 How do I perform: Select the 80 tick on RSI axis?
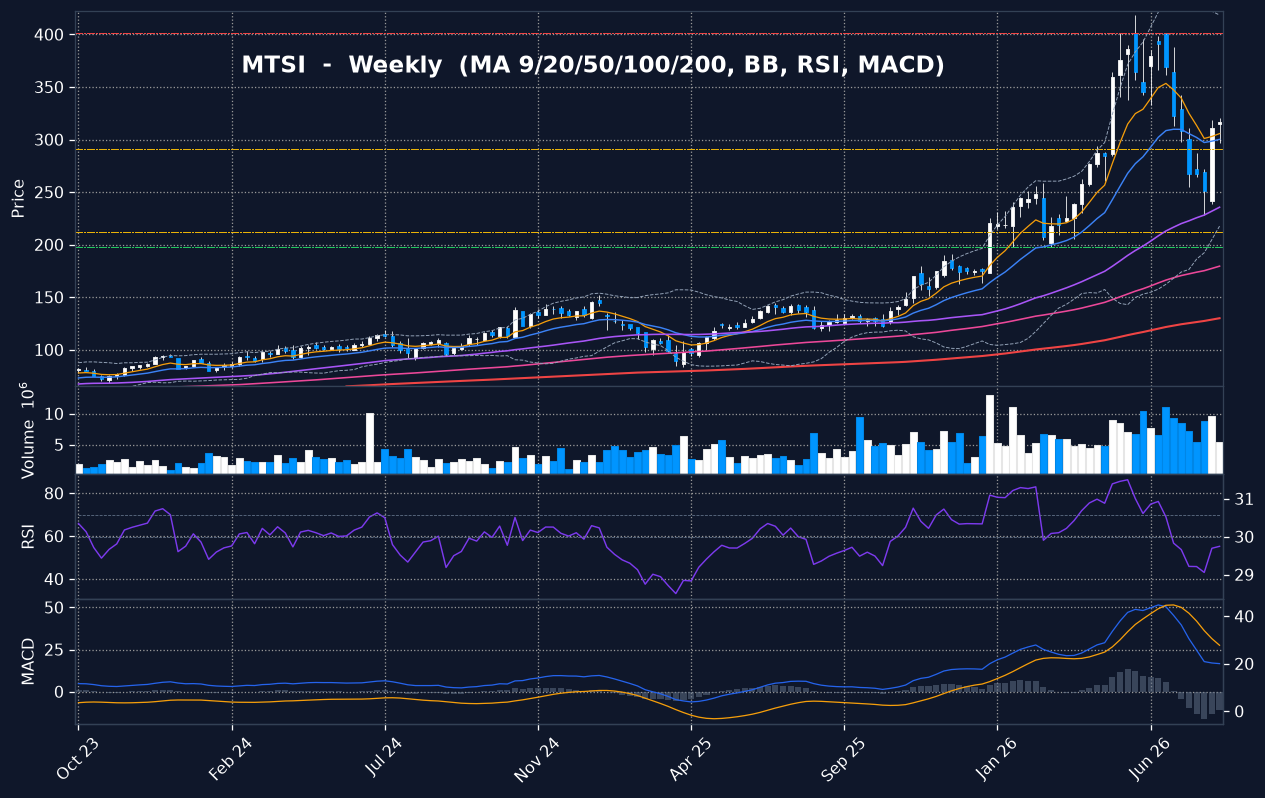[x=55, y=494]
